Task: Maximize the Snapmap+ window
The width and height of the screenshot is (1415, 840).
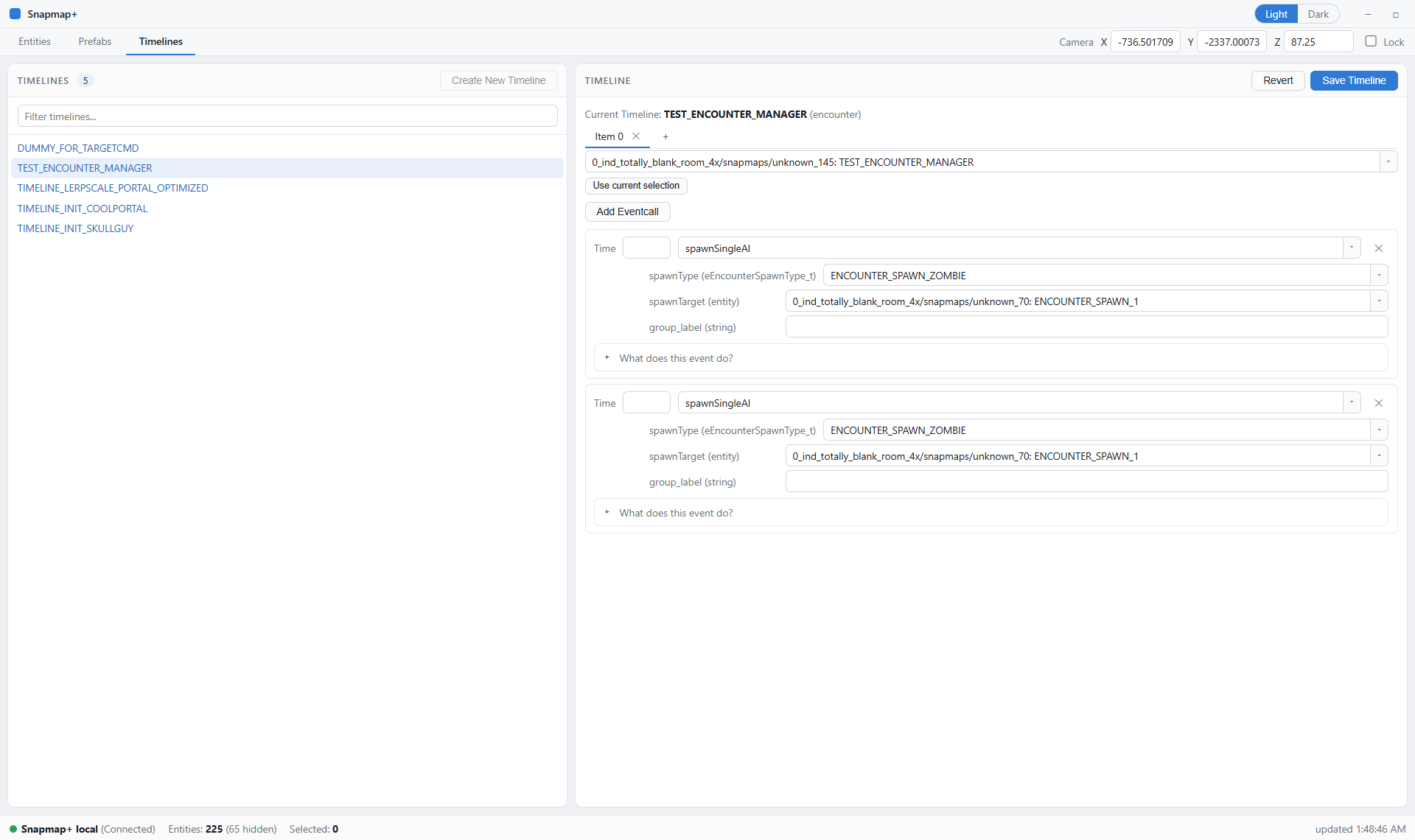Action: click(x=1395, y=14)
